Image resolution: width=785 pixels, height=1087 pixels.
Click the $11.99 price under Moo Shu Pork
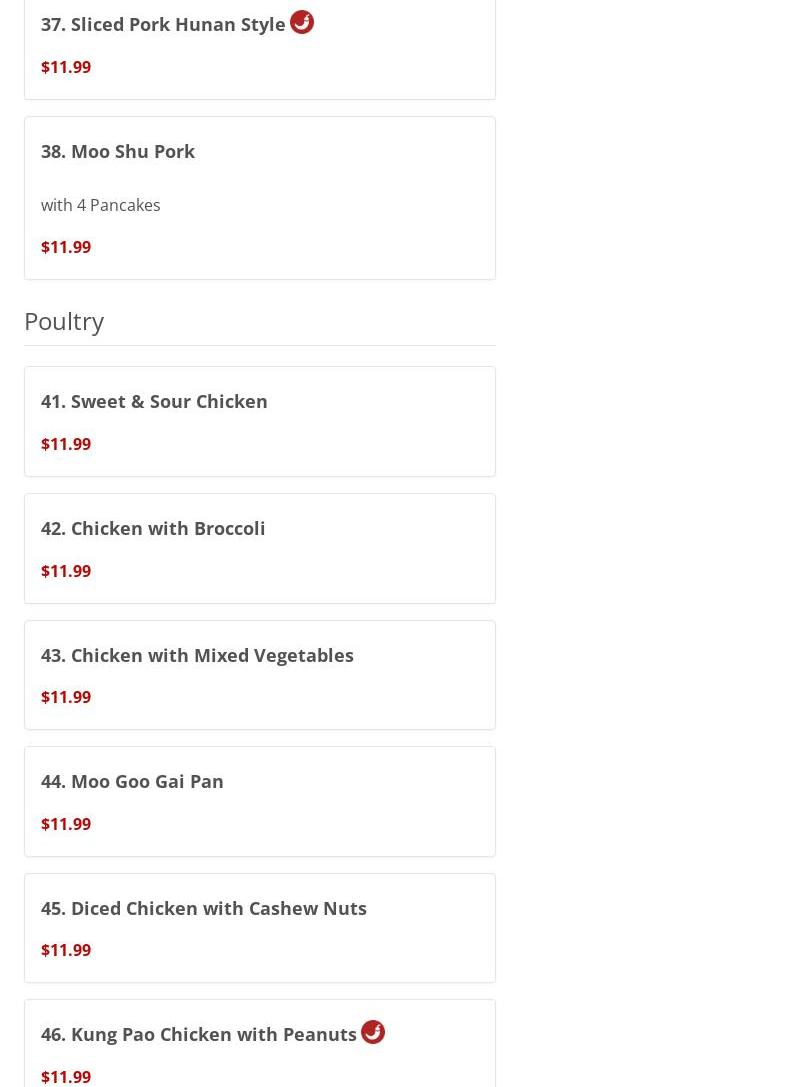point(66,247)
